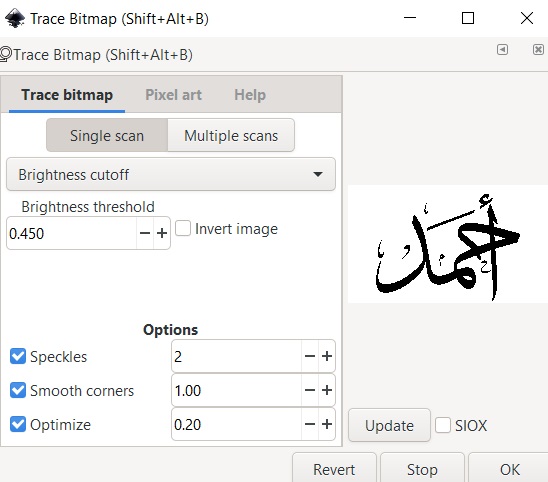Click the Revert button
548x482 pixels.
tap(334, 469)
